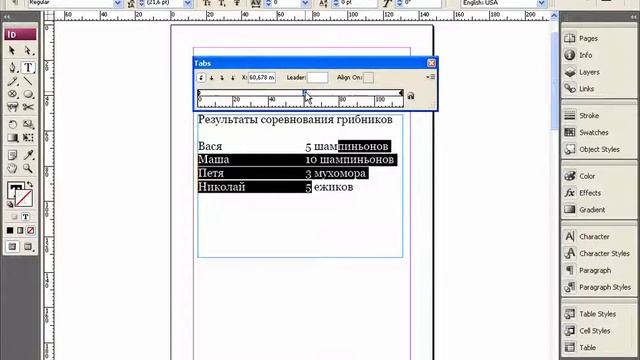Viewport: 640px width, 360px height.
Task: Click the Align On field in Tabs
Action: [x=368, y=78]
